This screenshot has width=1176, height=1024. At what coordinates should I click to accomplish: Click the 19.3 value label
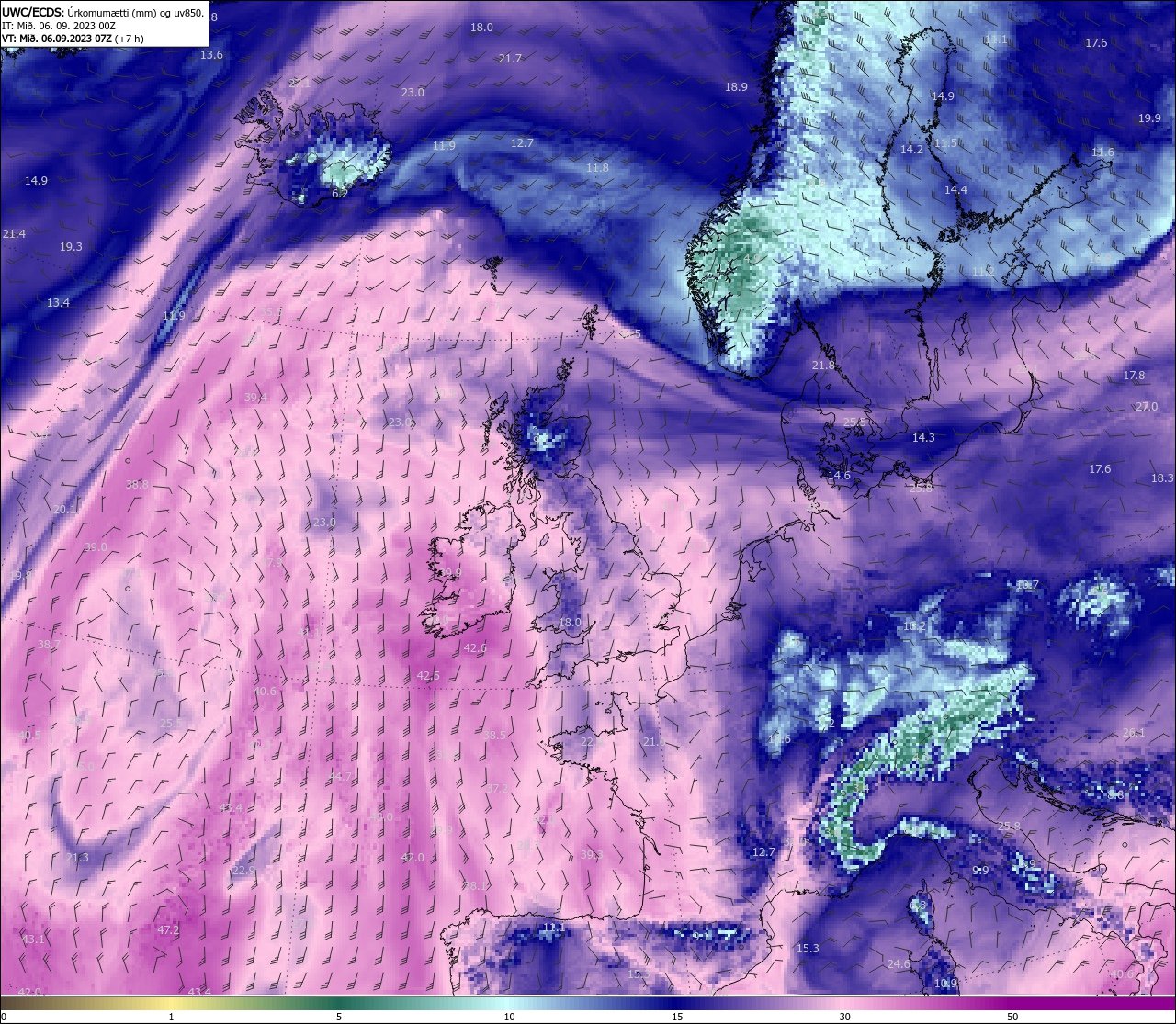pos(71,247)
